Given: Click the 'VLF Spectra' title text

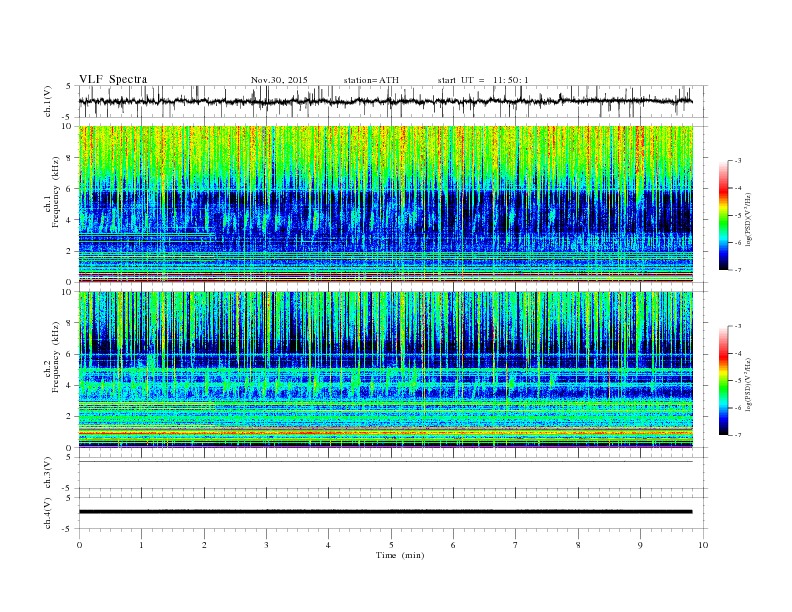Looking at the screenshot, I should [113, 79].
